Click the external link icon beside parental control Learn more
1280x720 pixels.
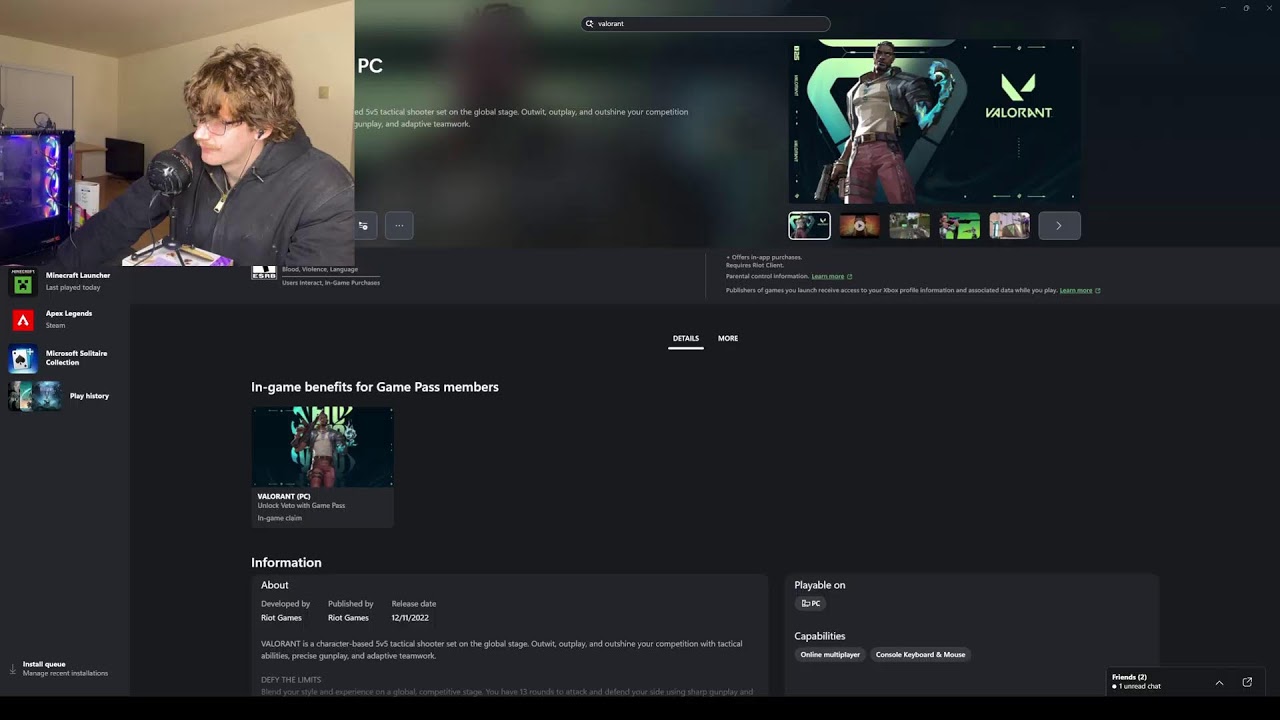[850, 276]
